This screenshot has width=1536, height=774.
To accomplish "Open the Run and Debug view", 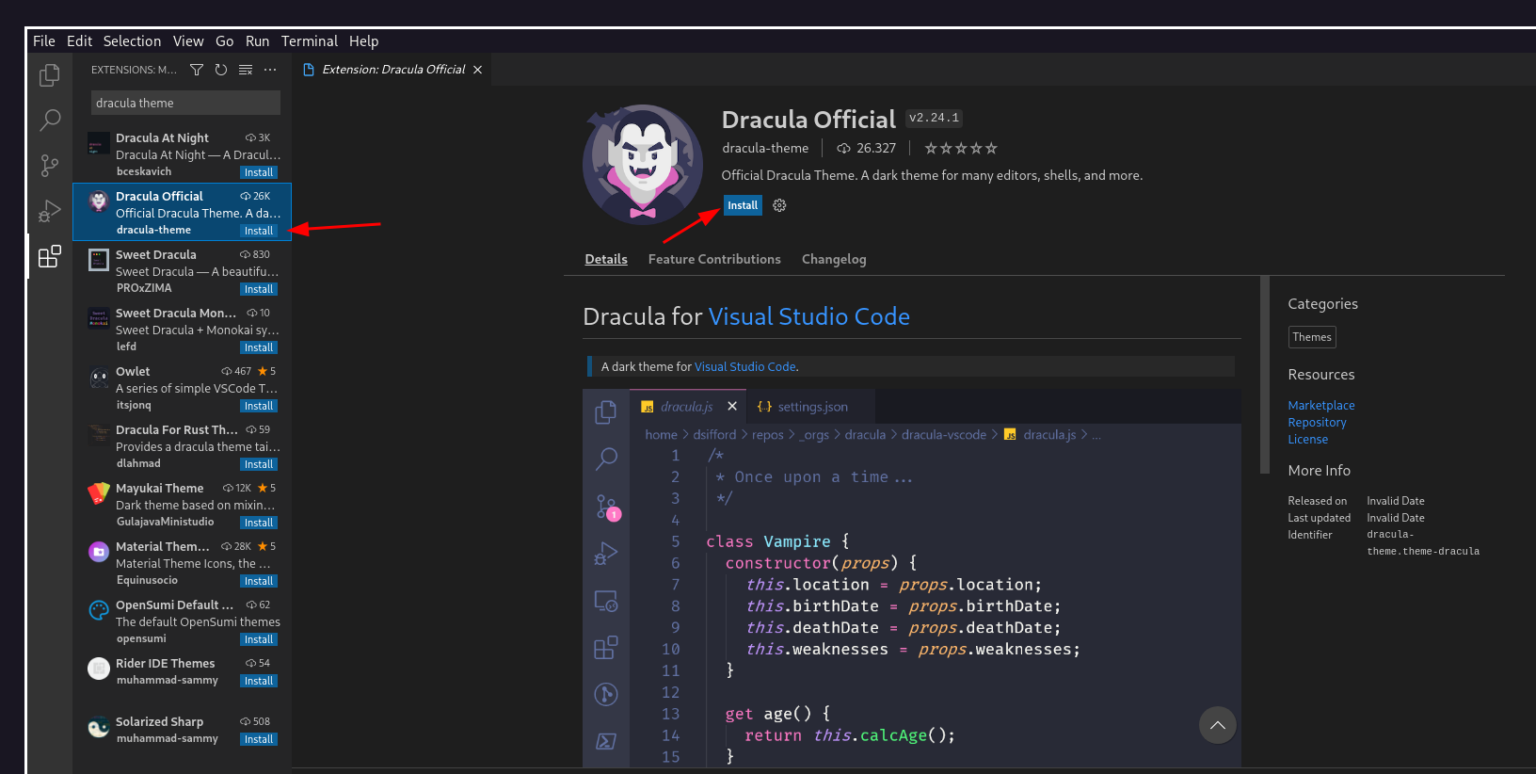I will click(x=49, y=211).
